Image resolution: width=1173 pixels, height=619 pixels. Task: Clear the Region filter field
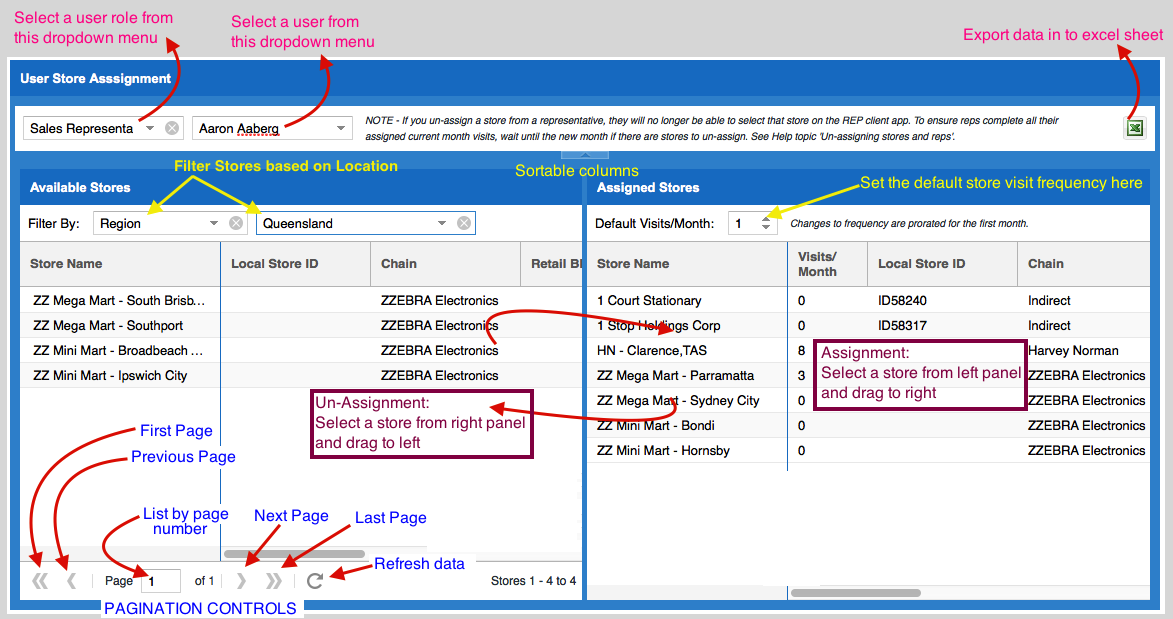coord(236,224)
